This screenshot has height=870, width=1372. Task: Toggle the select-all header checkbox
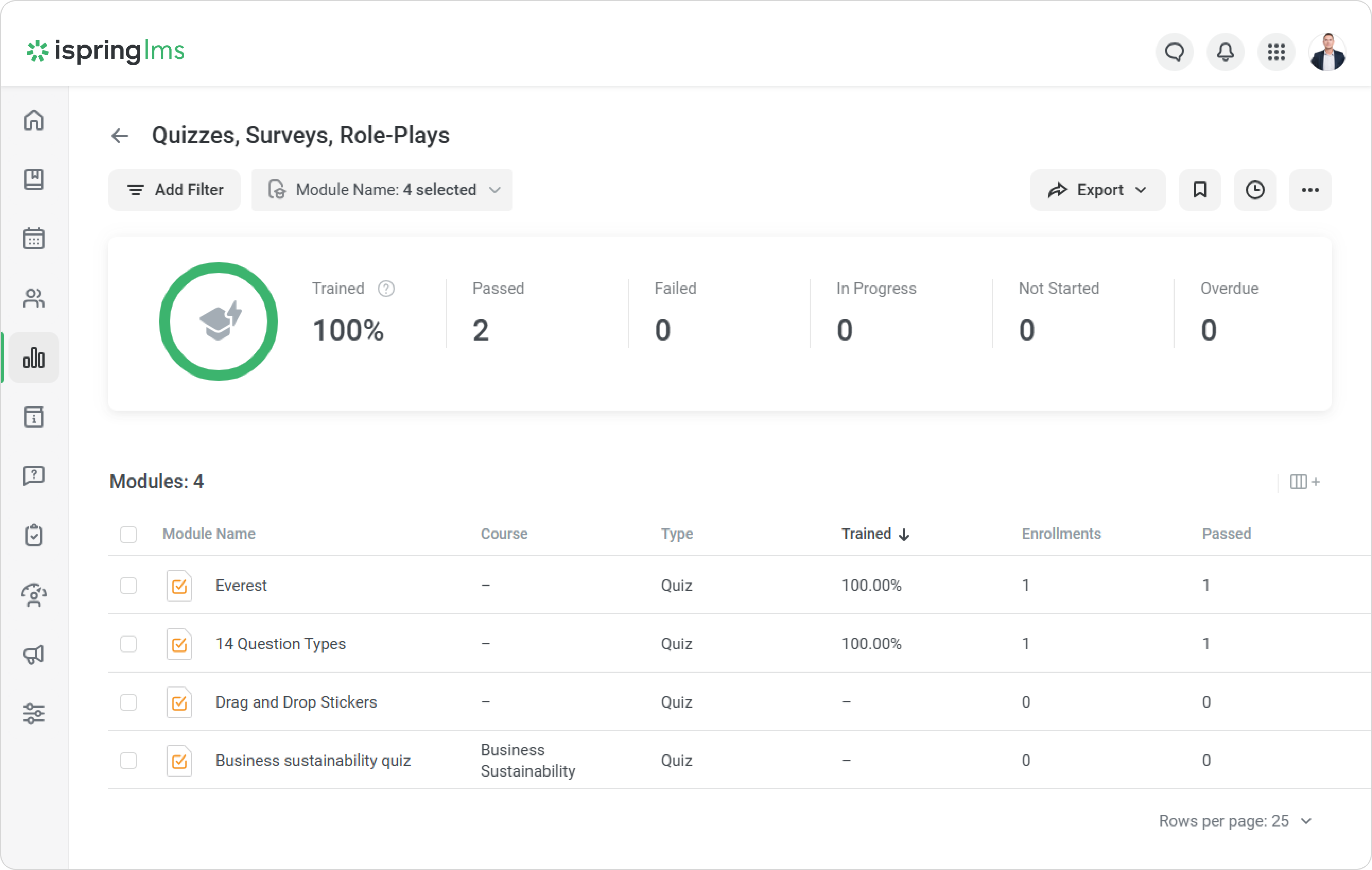click(x=128, y=534)
